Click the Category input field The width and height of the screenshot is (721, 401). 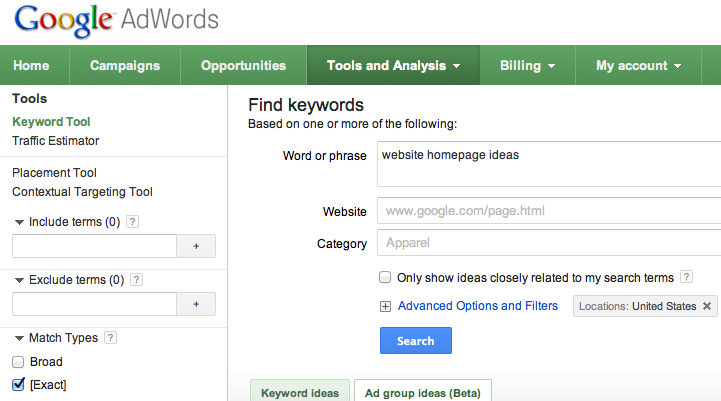click(x=549, y=243)
